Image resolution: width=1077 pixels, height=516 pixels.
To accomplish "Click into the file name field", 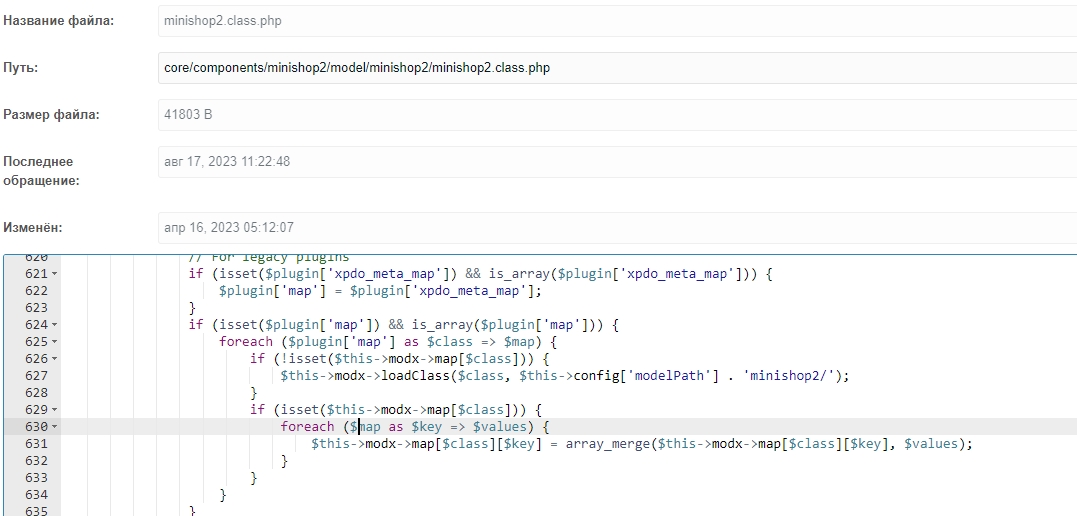I will [x=616, y=20].
